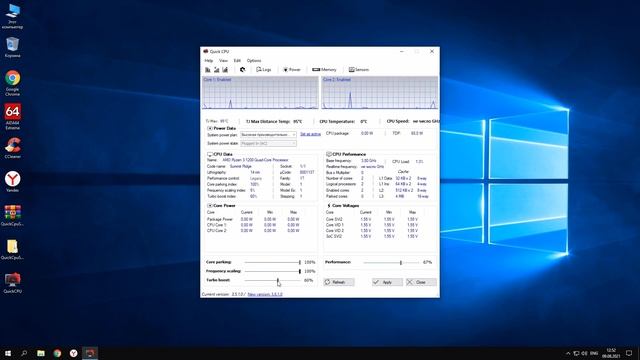
Task: Click the CPU Core 2 power row label
Action: tap(216, 231)
